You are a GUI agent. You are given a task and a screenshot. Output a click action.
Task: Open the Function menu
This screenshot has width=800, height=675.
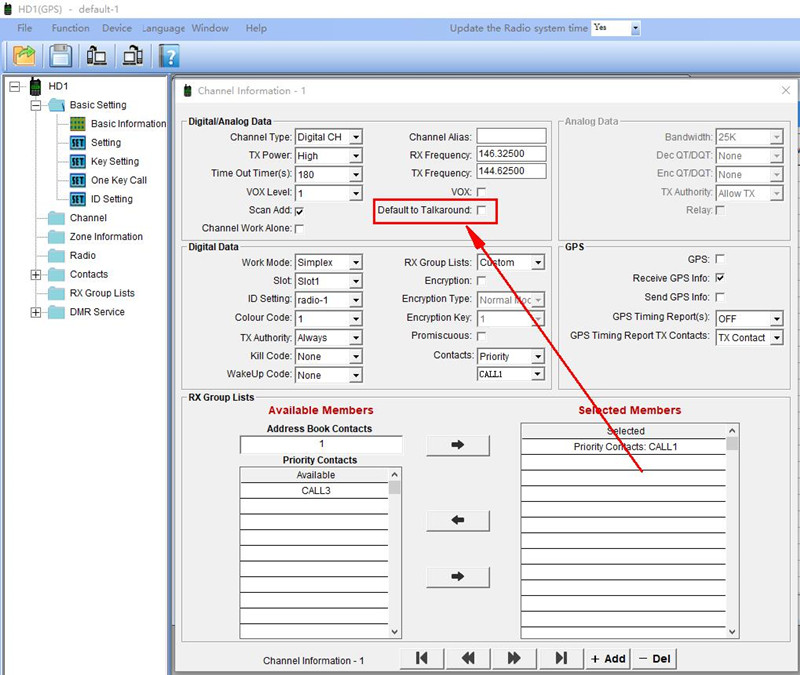[70, 28]
